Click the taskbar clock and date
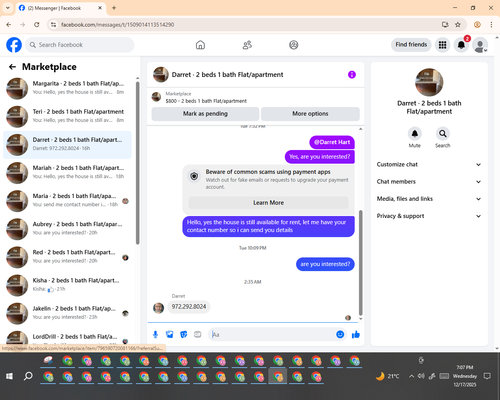Image resolution: width=500 pixels, height=400 pixels. [465, 376]
